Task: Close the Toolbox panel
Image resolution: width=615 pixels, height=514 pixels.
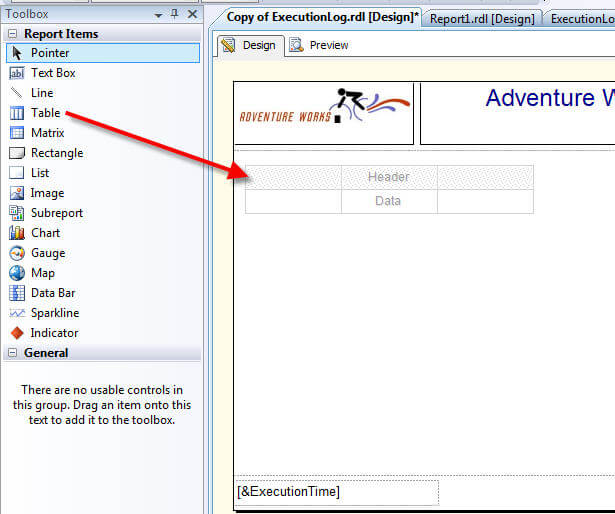Action: coord(192,14)
